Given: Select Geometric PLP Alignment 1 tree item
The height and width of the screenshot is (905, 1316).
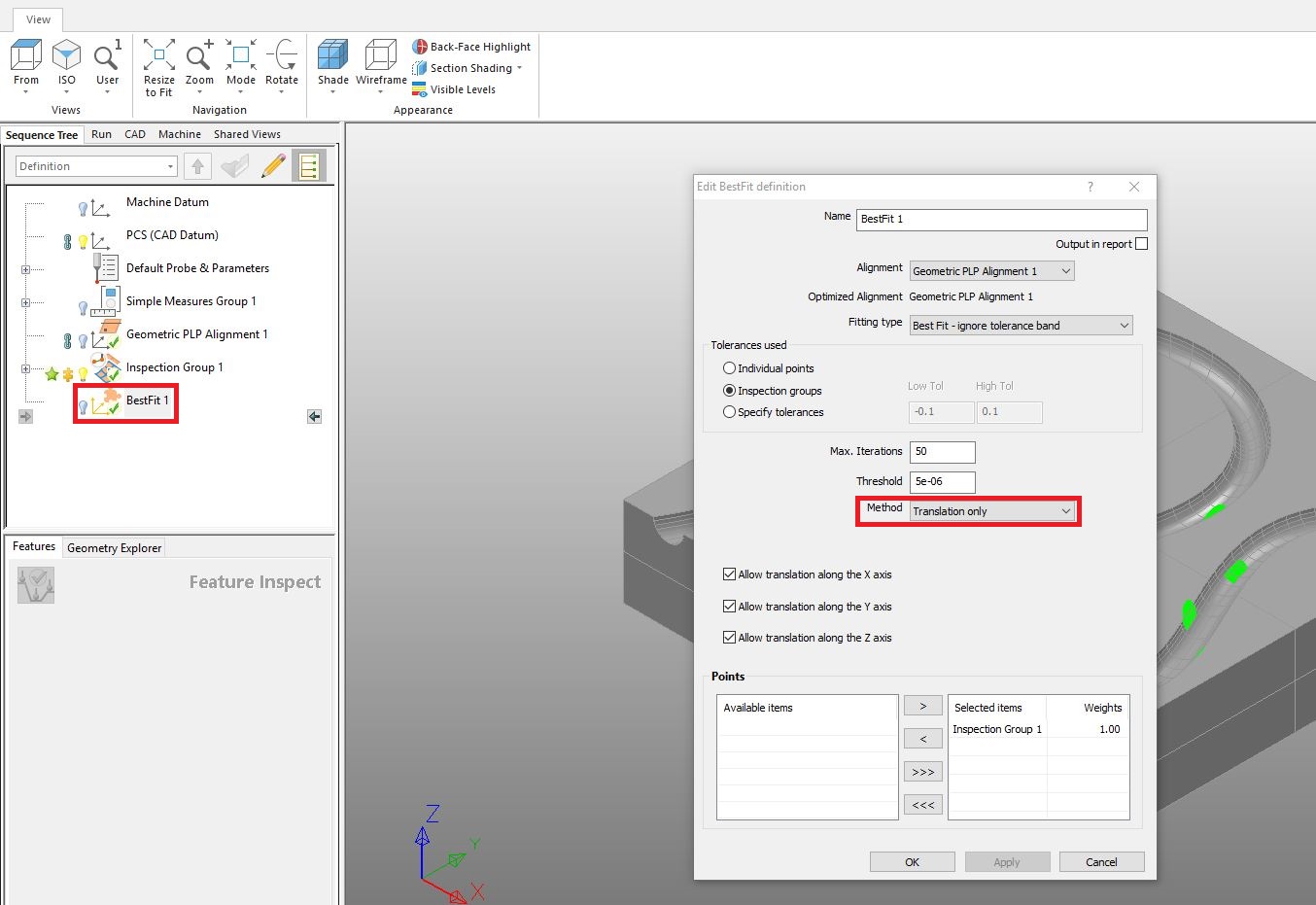Looking at the screenshot, I should [x=196, y=334].
